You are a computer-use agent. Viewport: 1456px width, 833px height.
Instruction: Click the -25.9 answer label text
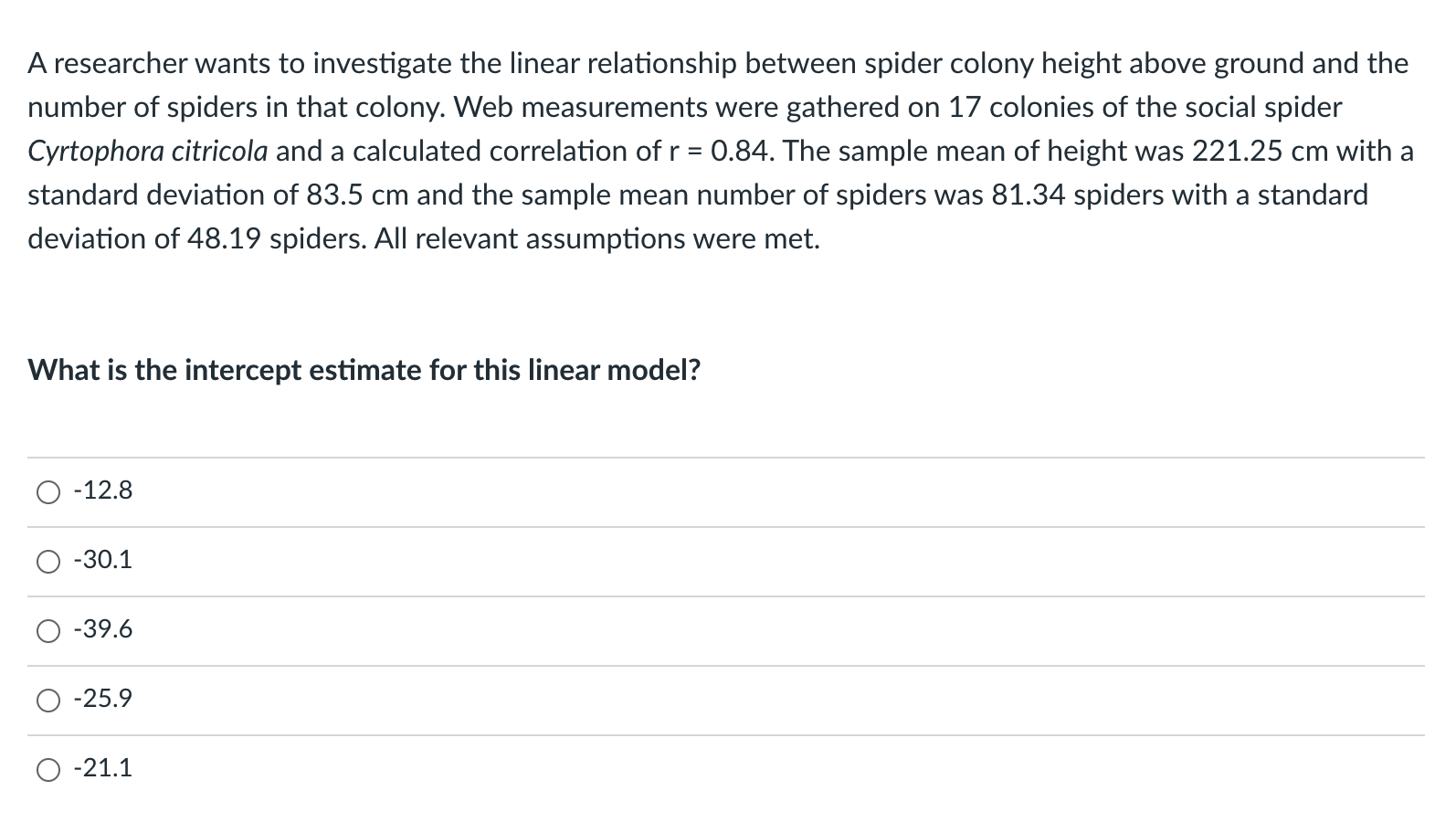(103, 699)
